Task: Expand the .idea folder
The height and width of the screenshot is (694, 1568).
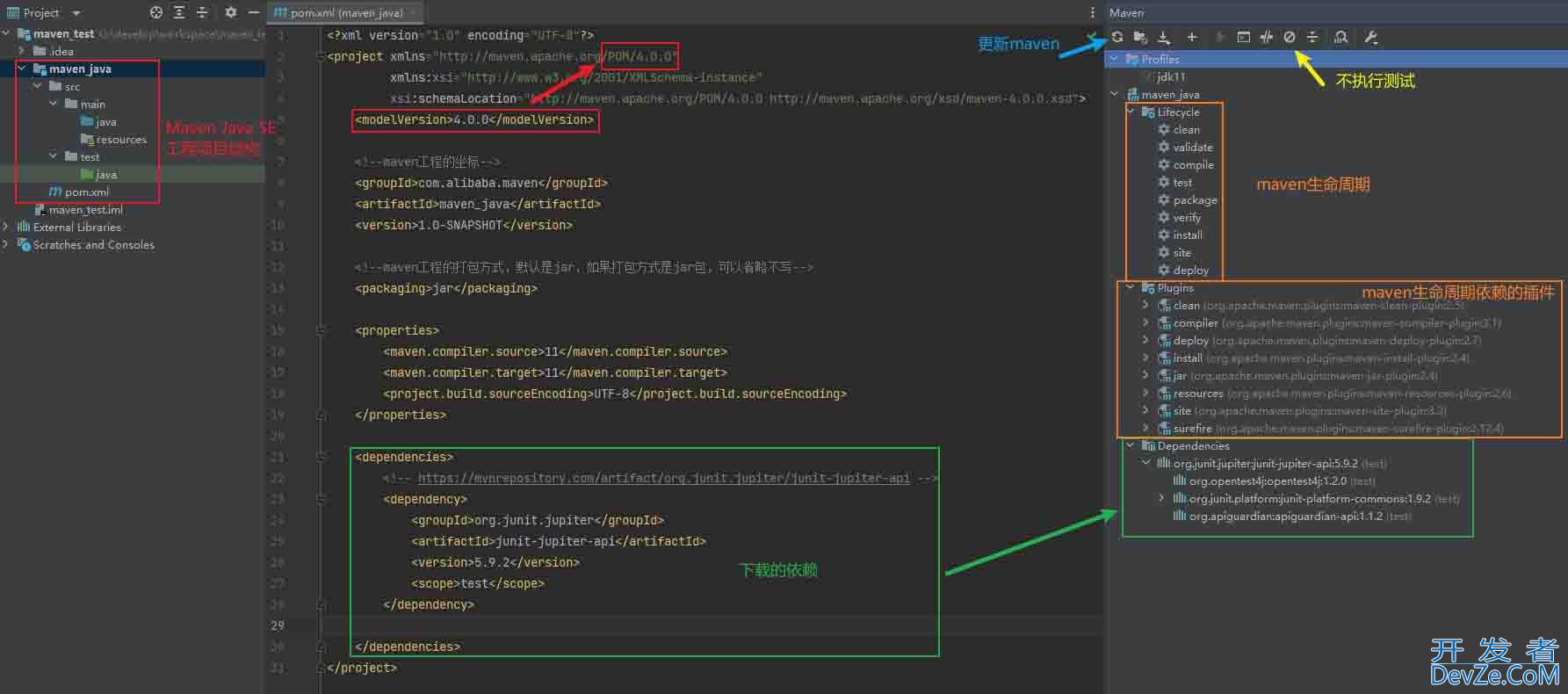Action: click(x=22, y=51)
